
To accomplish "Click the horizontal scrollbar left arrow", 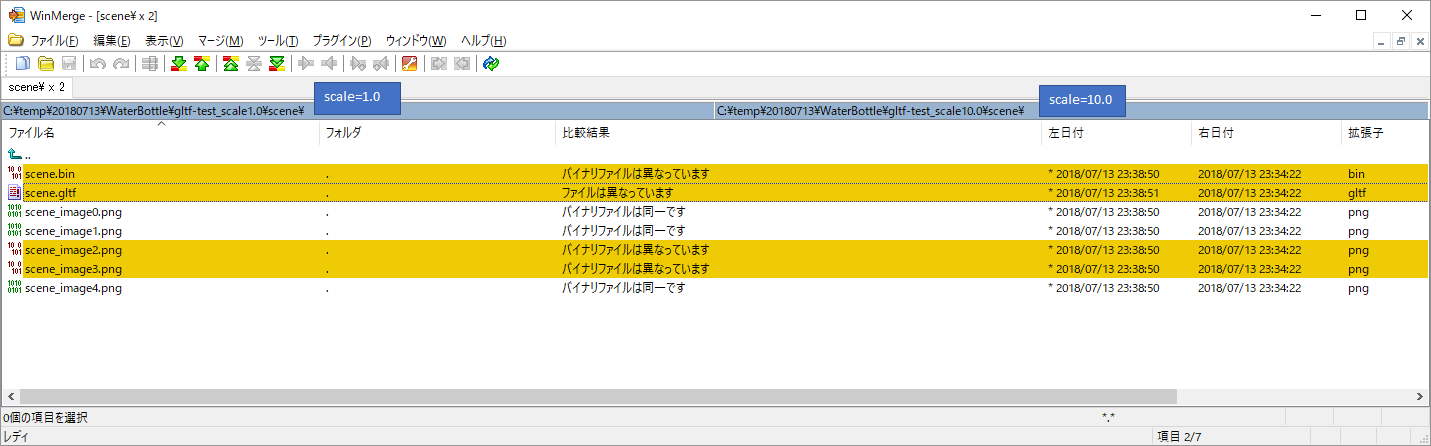I will click(x=10, y=396).
